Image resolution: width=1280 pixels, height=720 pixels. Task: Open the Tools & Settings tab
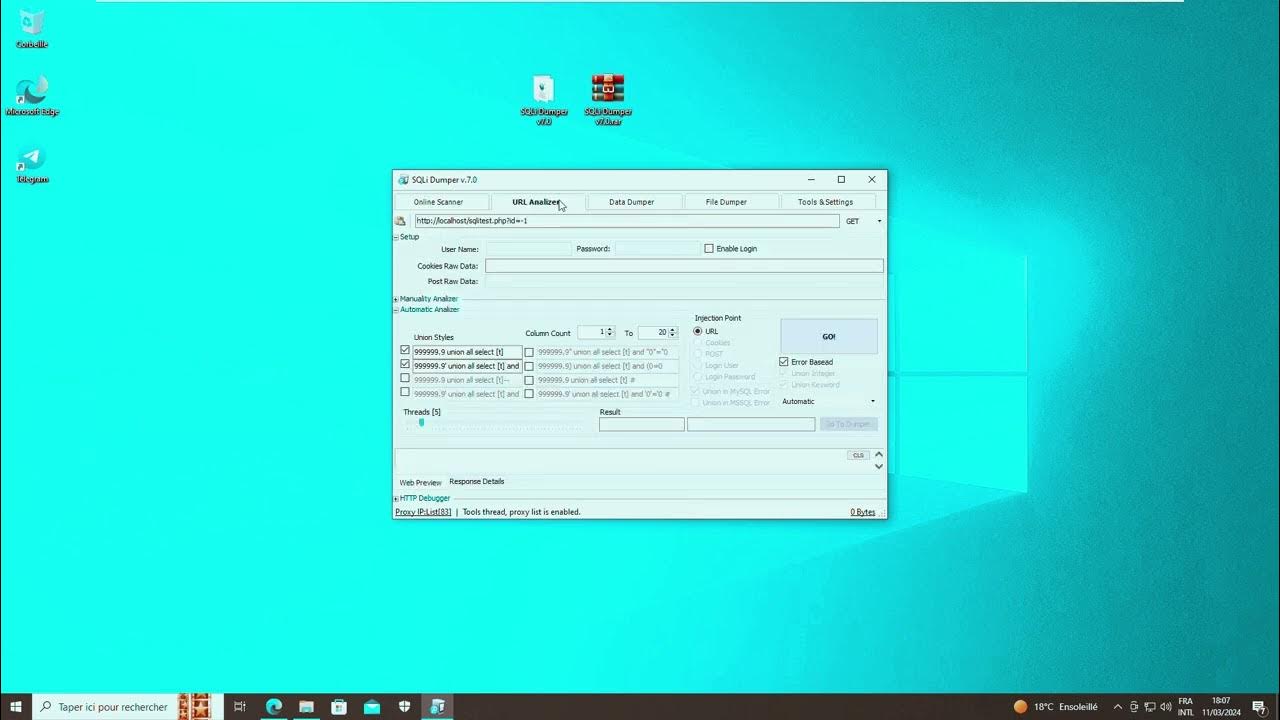pyautogui.click(x=825, y=202)
